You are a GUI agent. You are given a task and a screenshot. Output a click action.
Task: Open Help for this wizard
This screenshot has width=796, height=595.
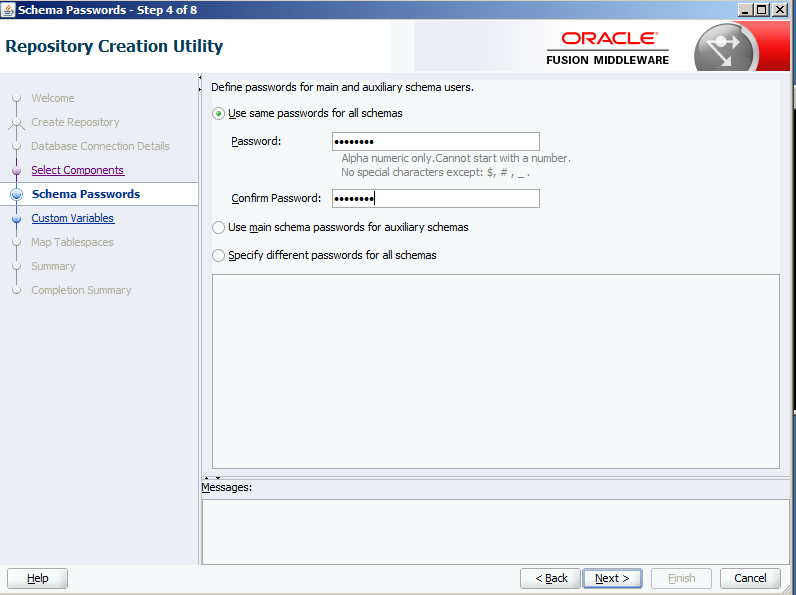[x=37, y=578]
